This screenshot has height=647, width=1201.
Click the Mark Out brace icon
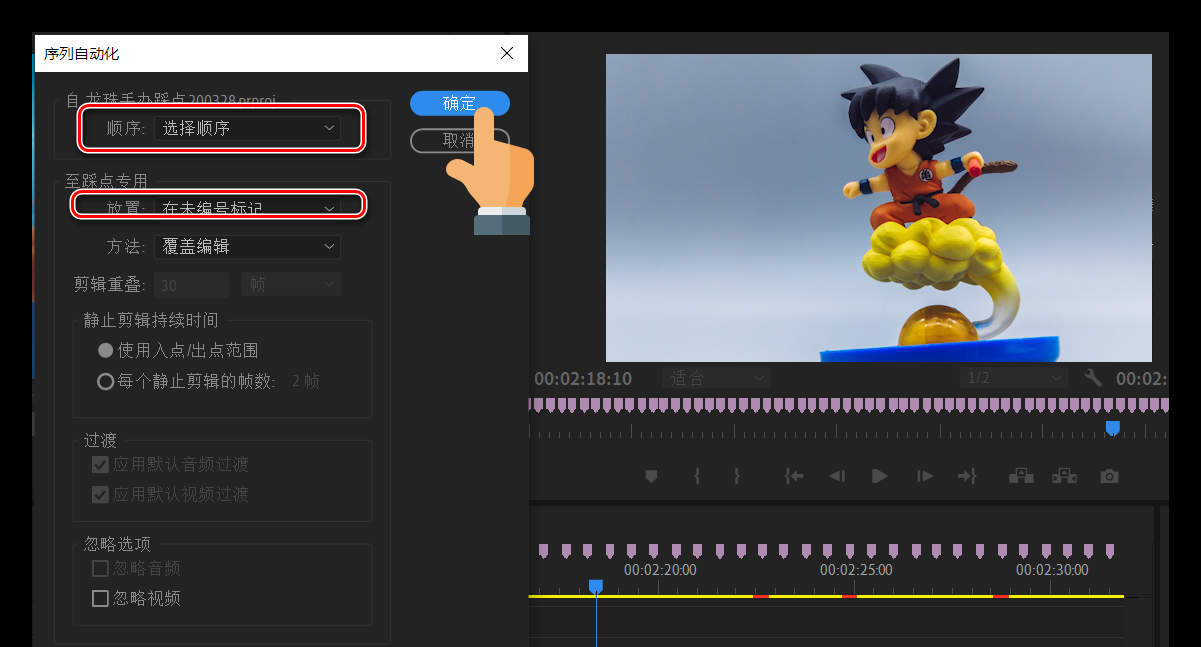tap(736, 476)
